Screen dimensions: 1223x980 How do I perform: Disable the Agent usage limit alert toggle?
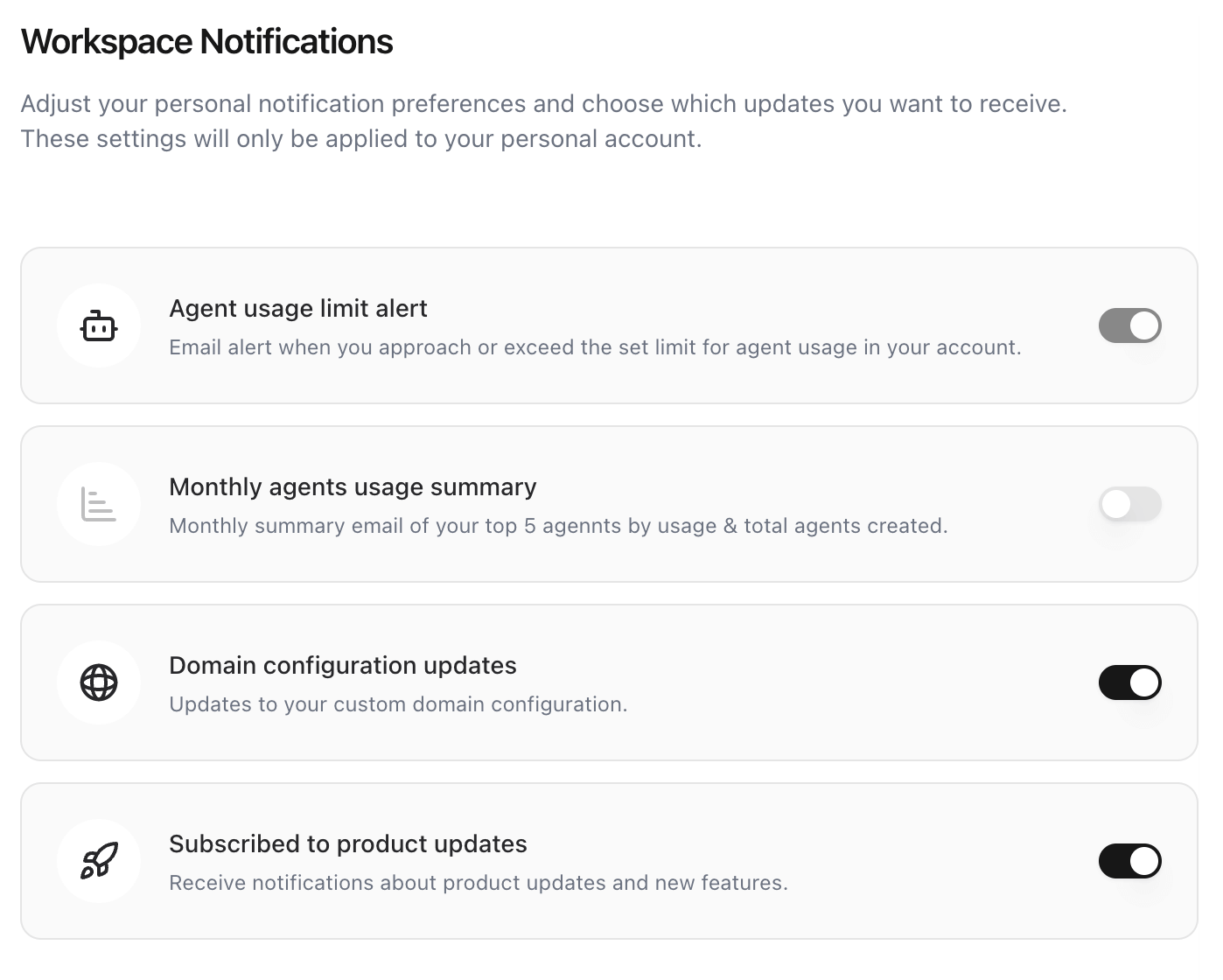pyautogui.click(x=1129, y=326)
